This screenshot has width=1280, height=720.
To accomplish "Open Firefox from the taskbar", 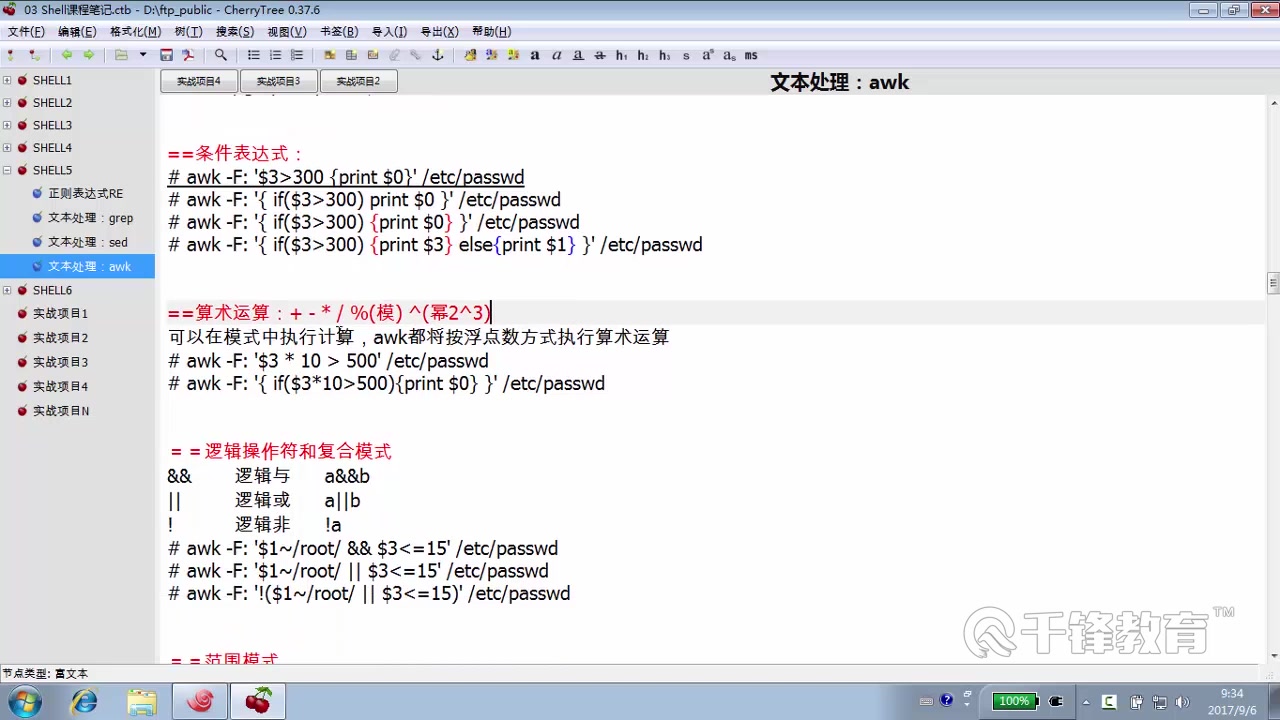I will pos(199,701).
